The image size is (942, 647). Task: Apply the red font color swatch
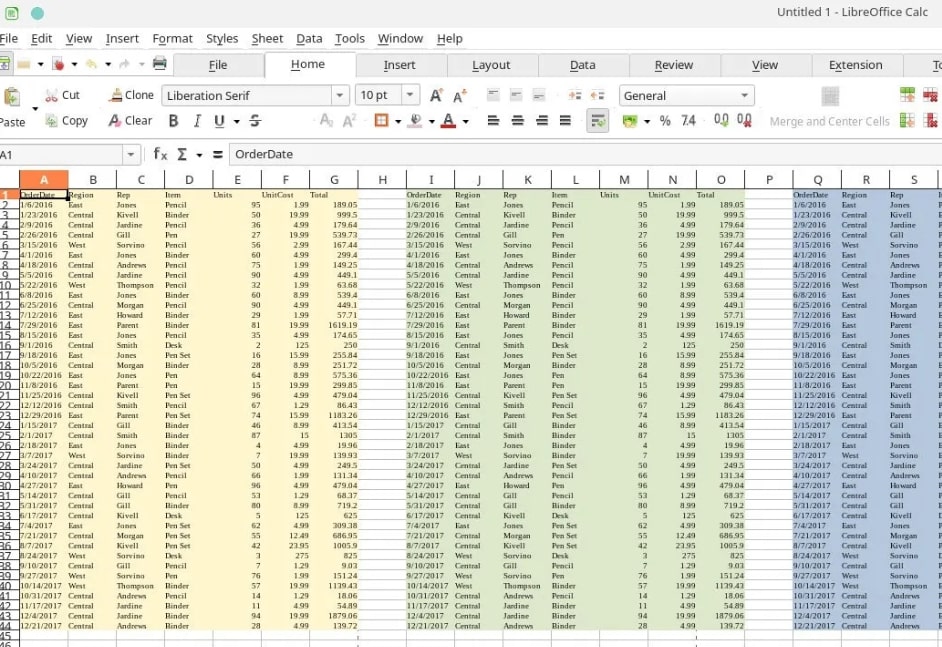pos(447,121)
